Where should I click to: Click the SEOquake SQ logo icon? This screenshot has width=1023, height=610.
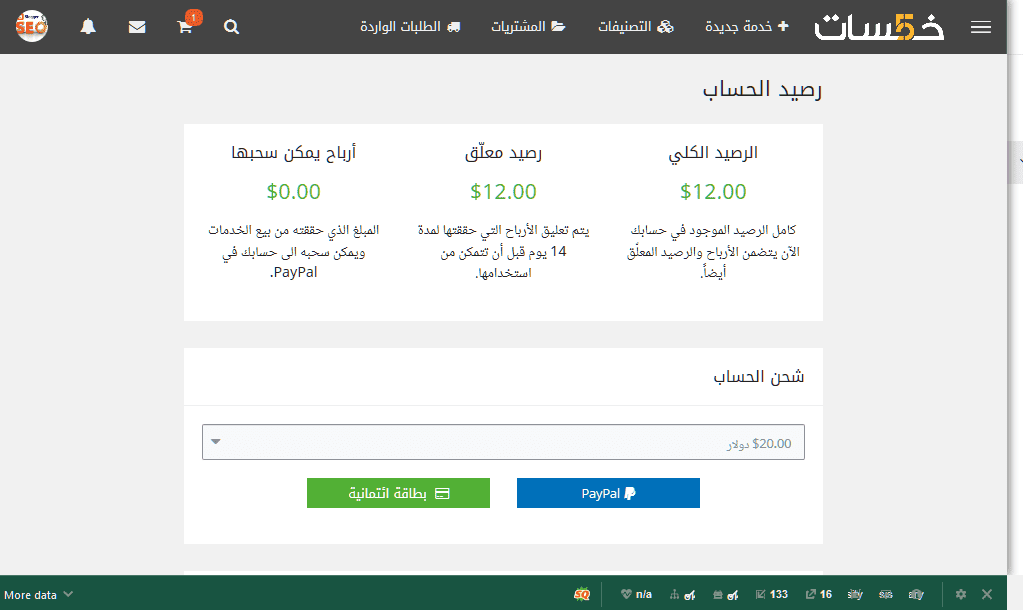(581, 594)
